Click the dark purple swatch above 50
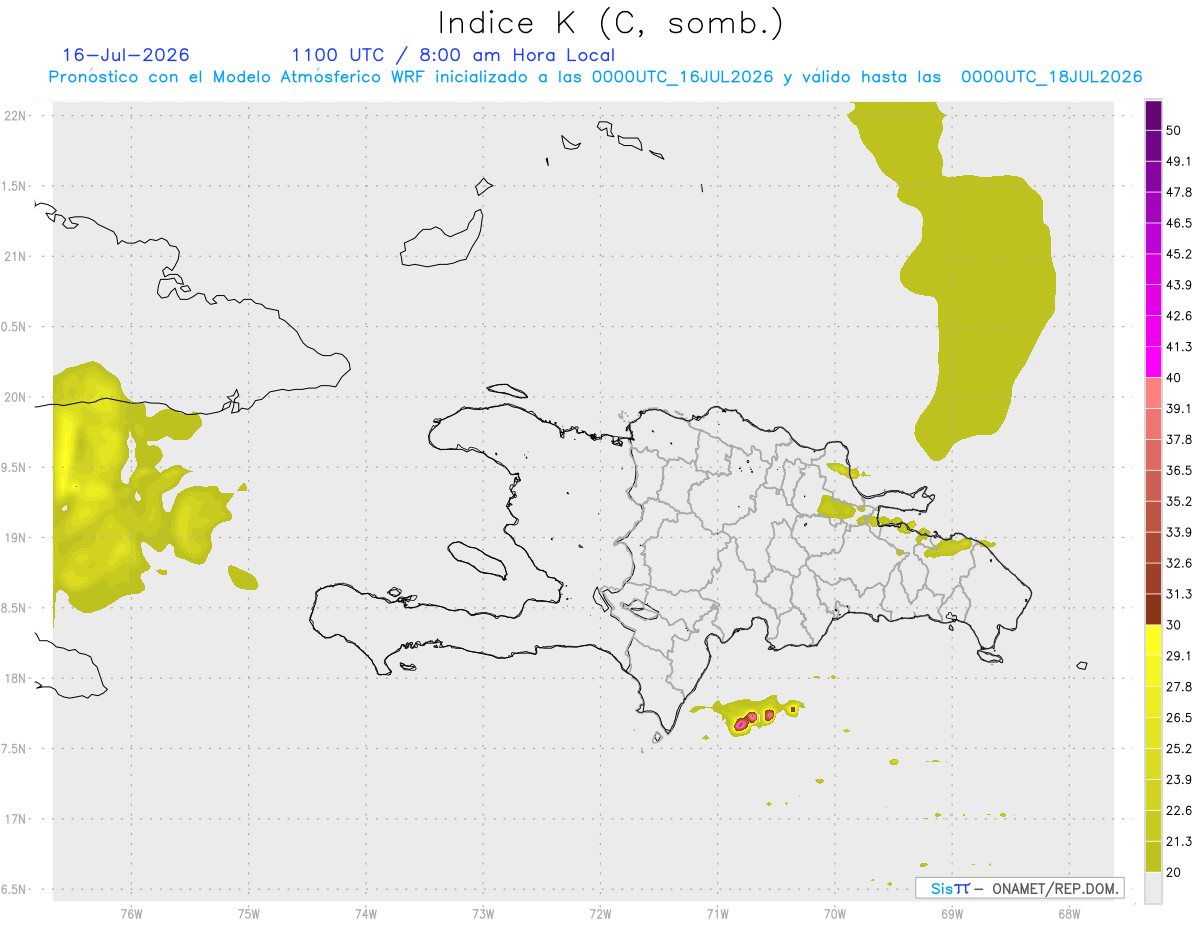 coord(1154,116)
